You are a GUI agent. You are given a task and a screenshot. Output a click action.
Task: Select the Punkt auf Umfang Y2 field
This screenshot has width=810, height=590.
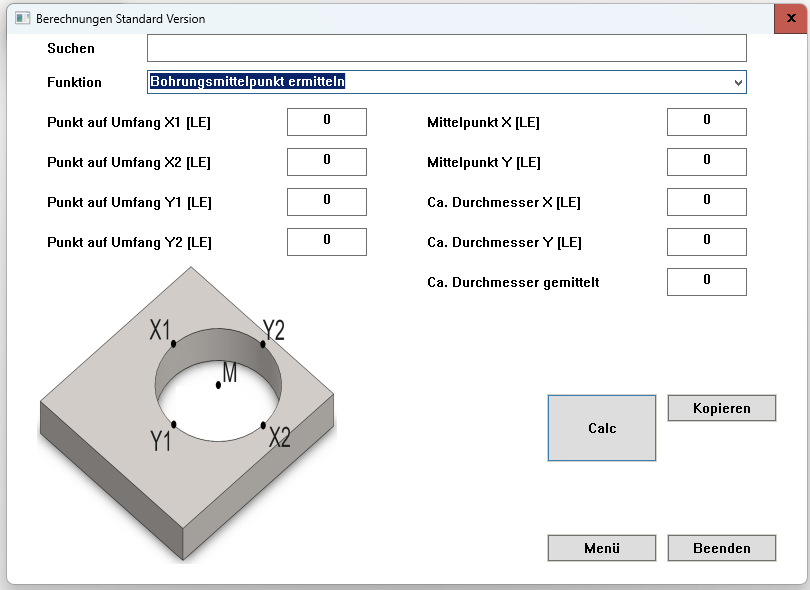326,242
